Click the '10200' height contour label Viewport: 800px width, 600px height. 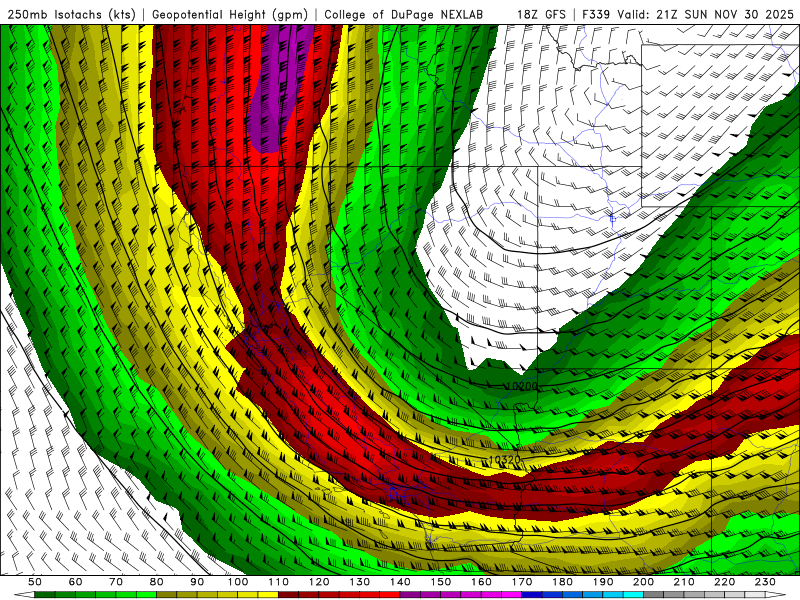click(x=521, y=386)
